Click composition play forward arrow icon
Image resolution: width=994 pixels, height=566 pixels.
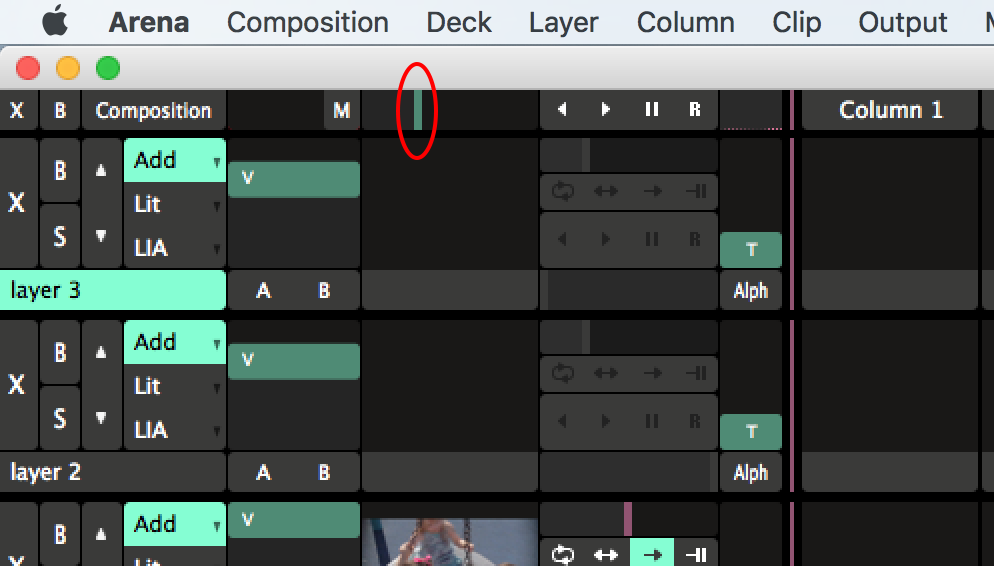pyautogui.click(x=606, y=110)
